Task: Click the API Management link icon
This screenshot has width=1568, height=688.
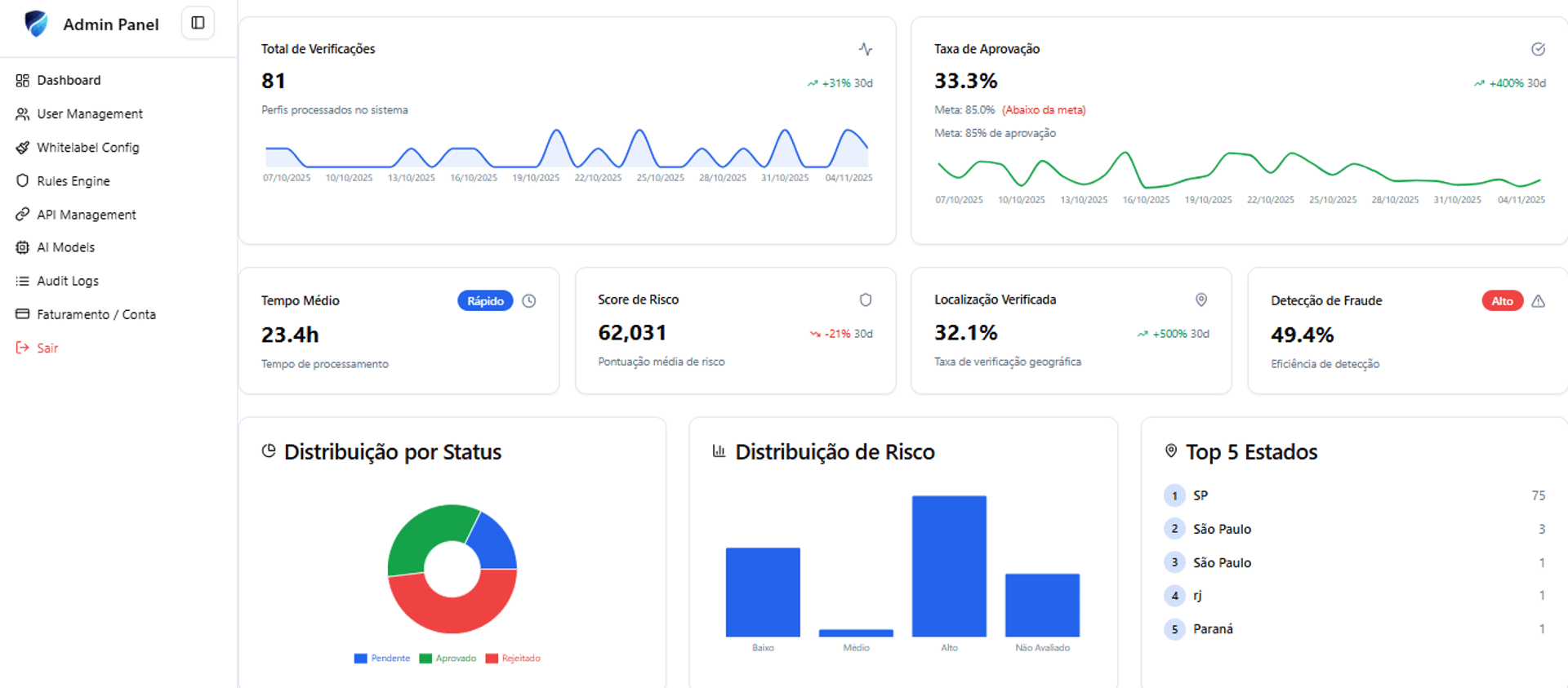Action: (22, 215)
